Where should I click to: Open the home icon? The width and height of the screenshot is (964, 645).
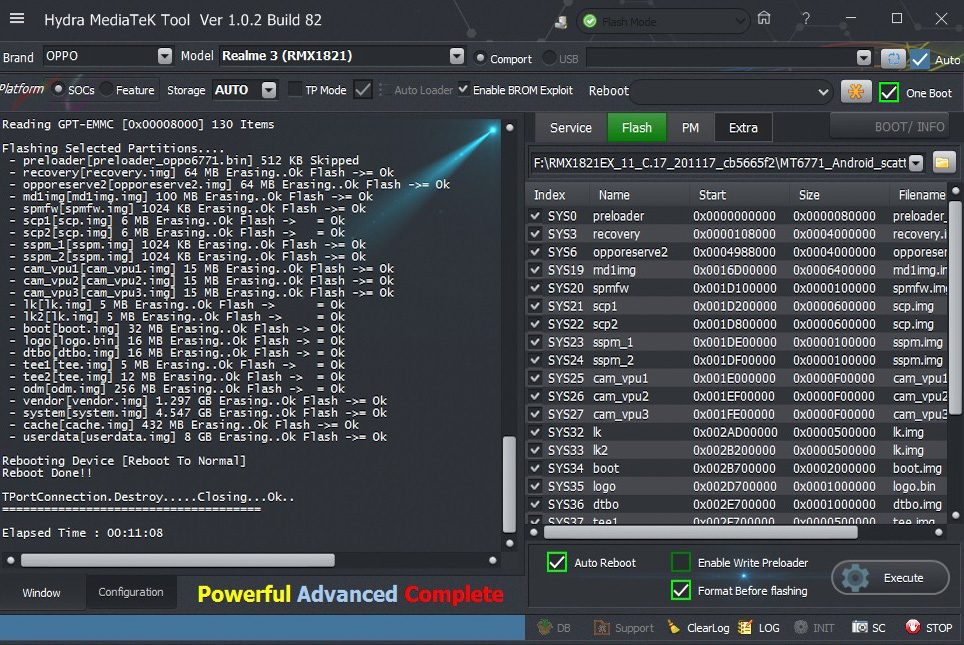pos(764,18)
